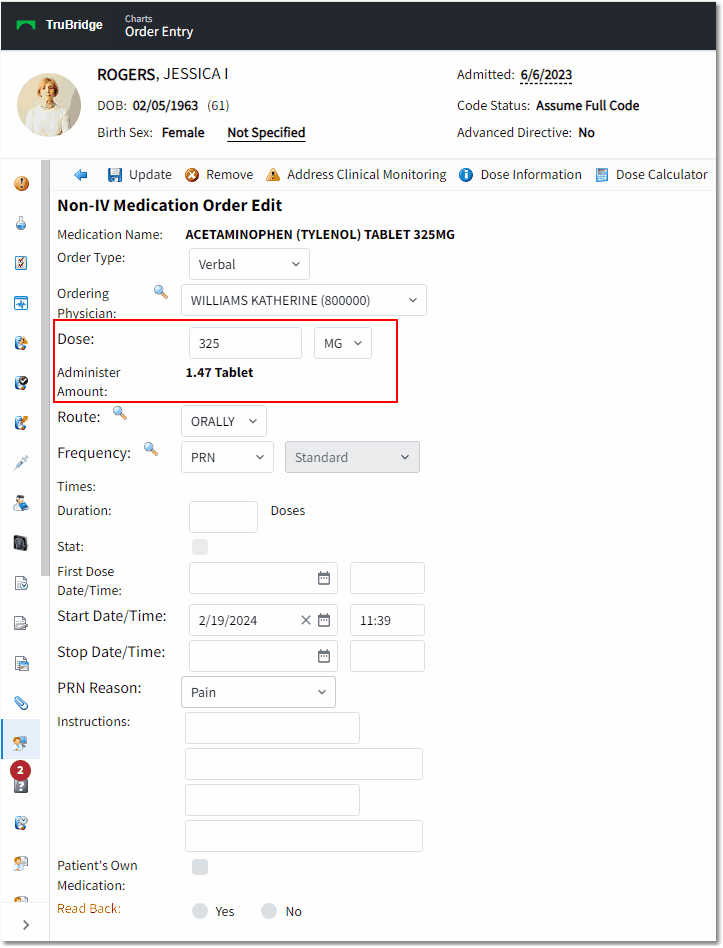Click the Dose field containing 325
Screen dimensions: 723x948
tap(245, 343)
